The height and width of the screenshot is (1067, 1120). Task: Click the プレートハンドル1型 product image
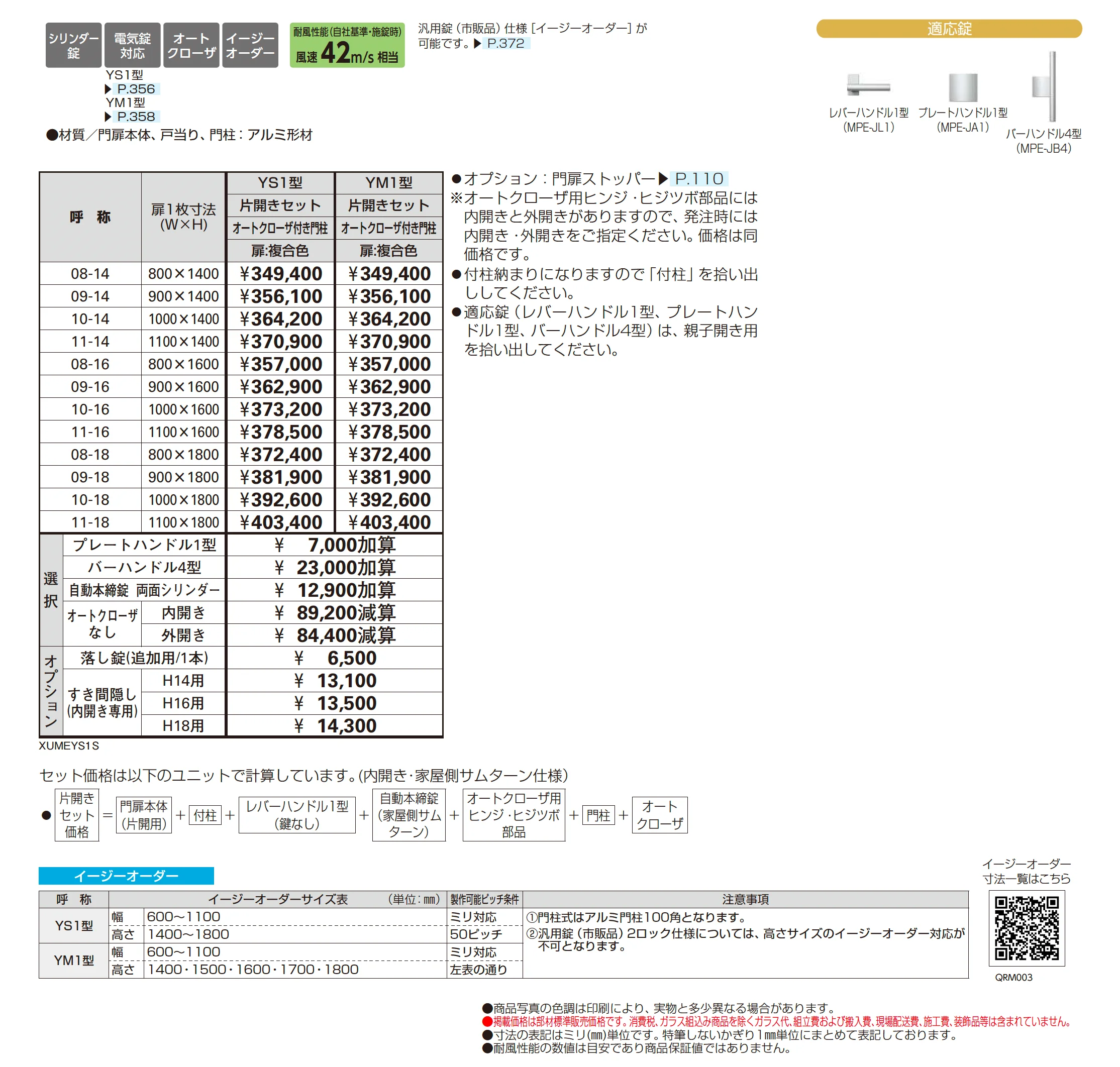962,87
